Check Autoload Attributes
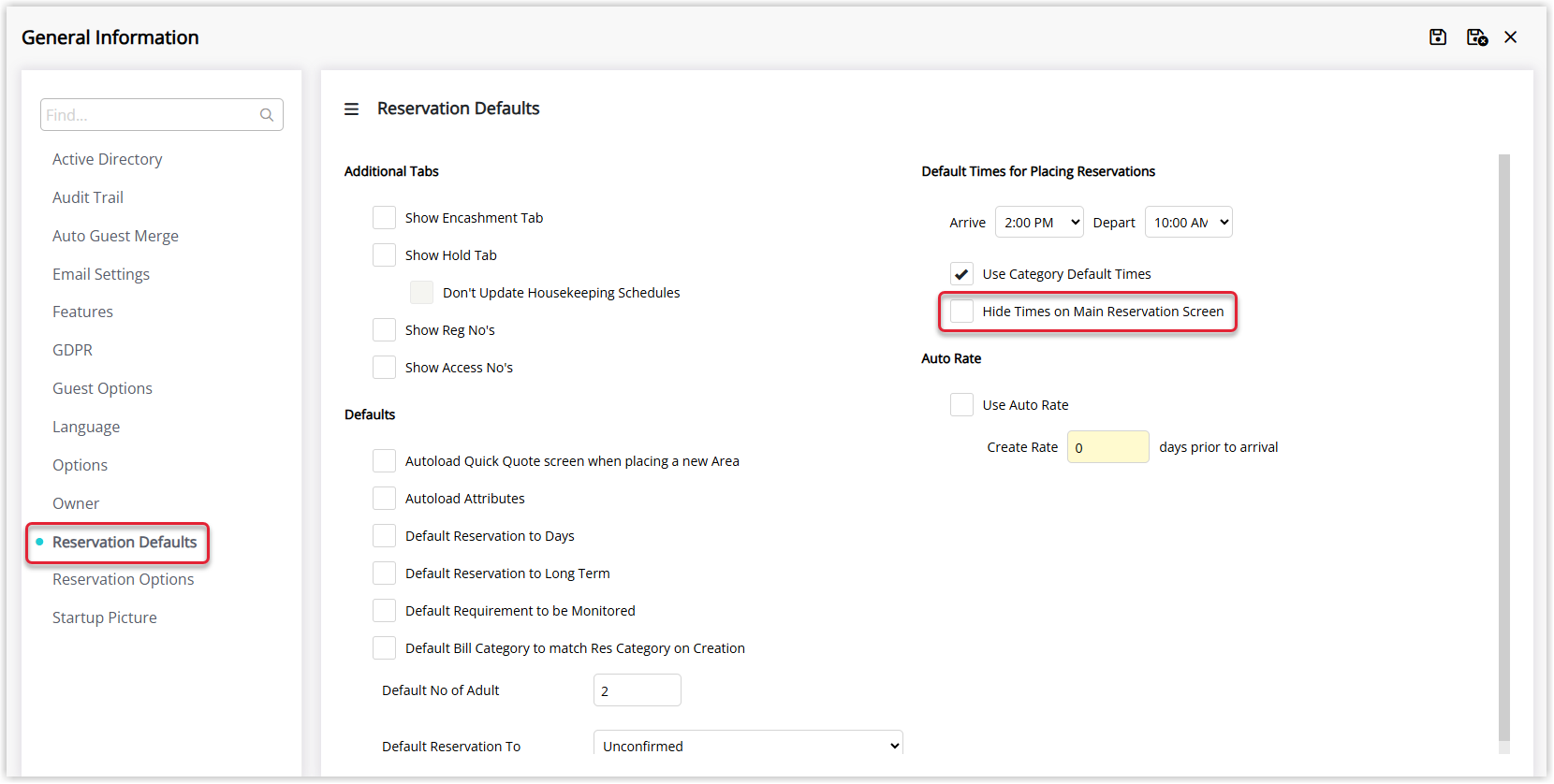Image resolution: width=1554 pixels, height=784 pixels. click(384, 499)
